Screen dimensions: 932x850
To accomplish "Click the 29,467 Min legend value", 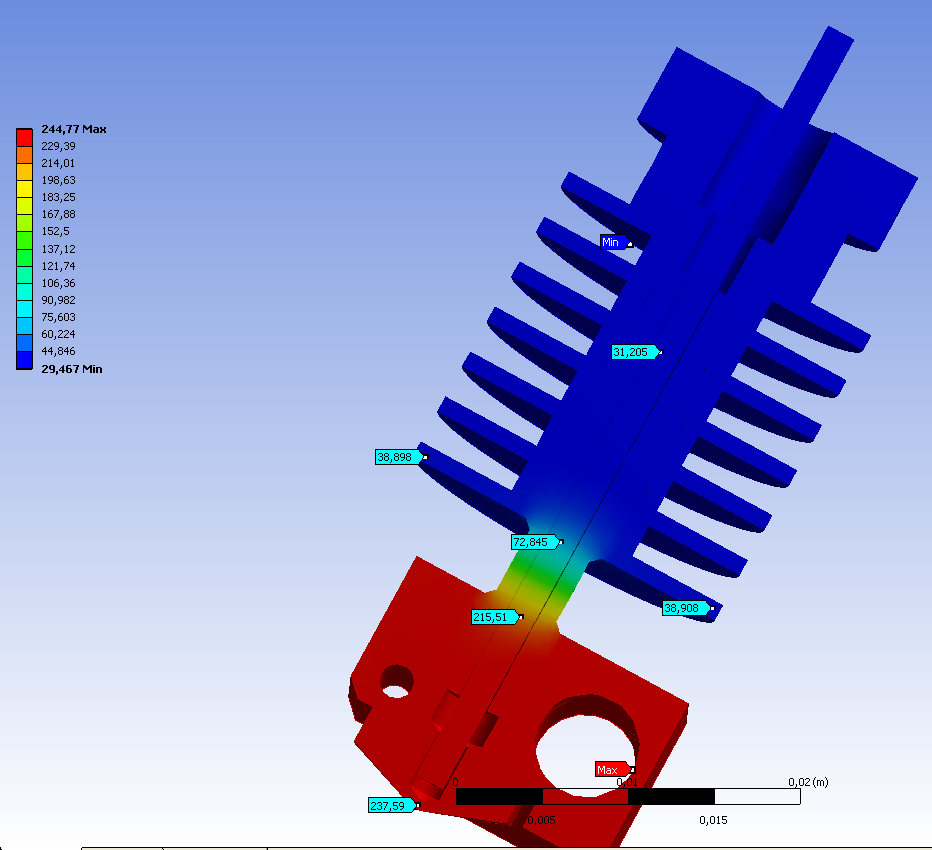I will [71, 369].
